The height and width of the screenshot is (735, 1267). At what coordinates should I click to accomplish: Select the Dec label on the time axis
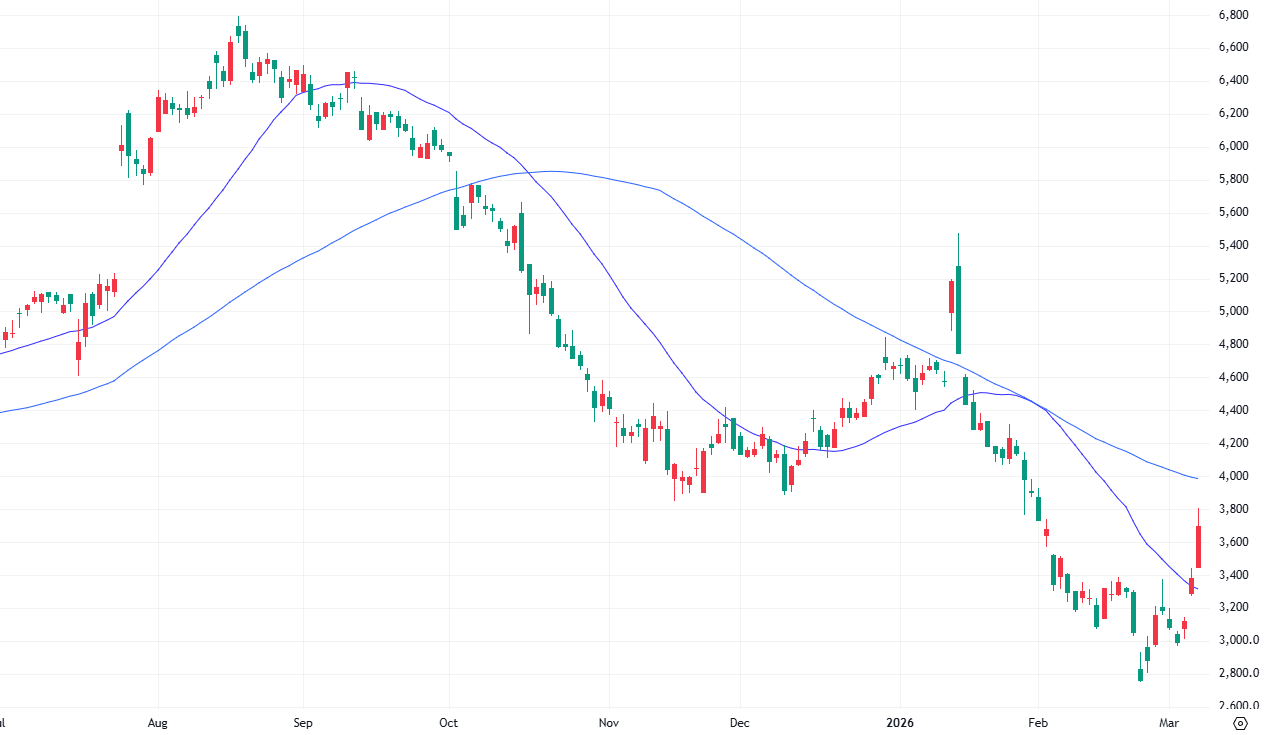740,722
